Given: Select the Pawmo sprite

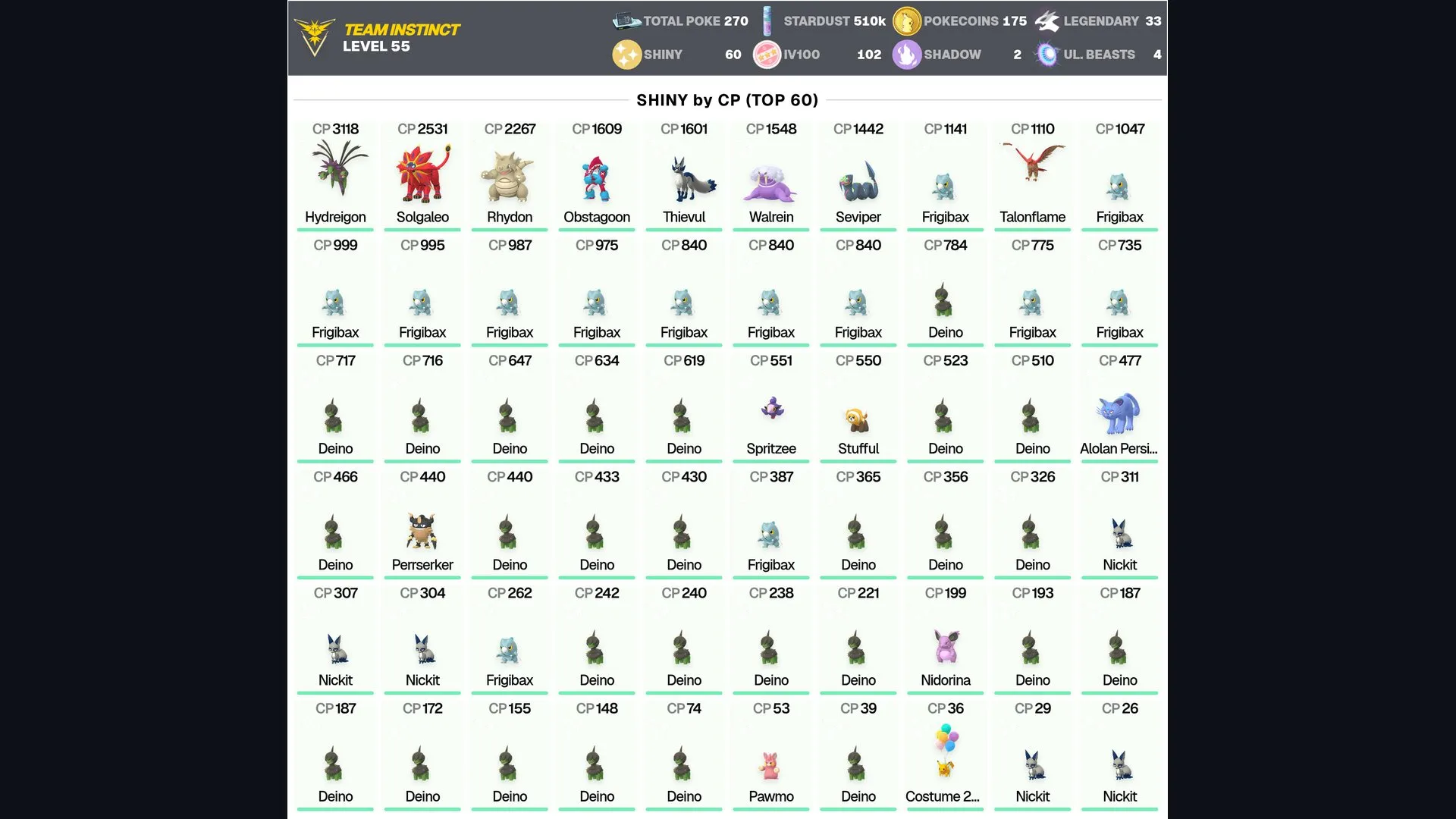Looking at the screenshot, I should [x=770, y=766].
